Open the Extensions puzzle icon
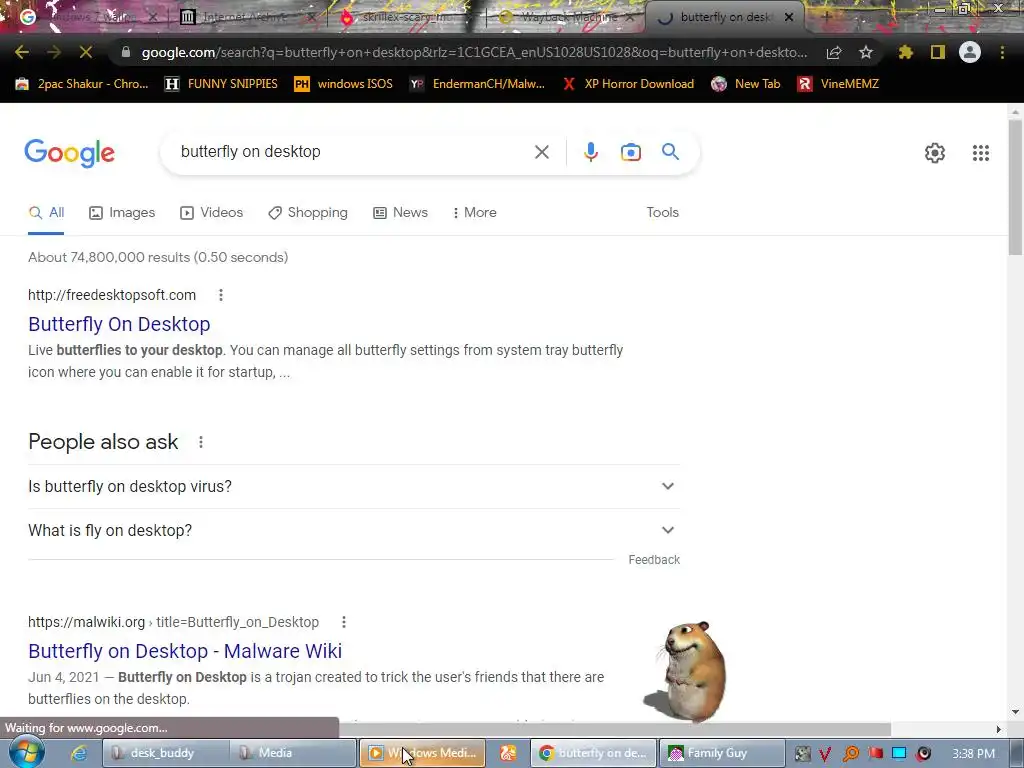 click(905, 52)
